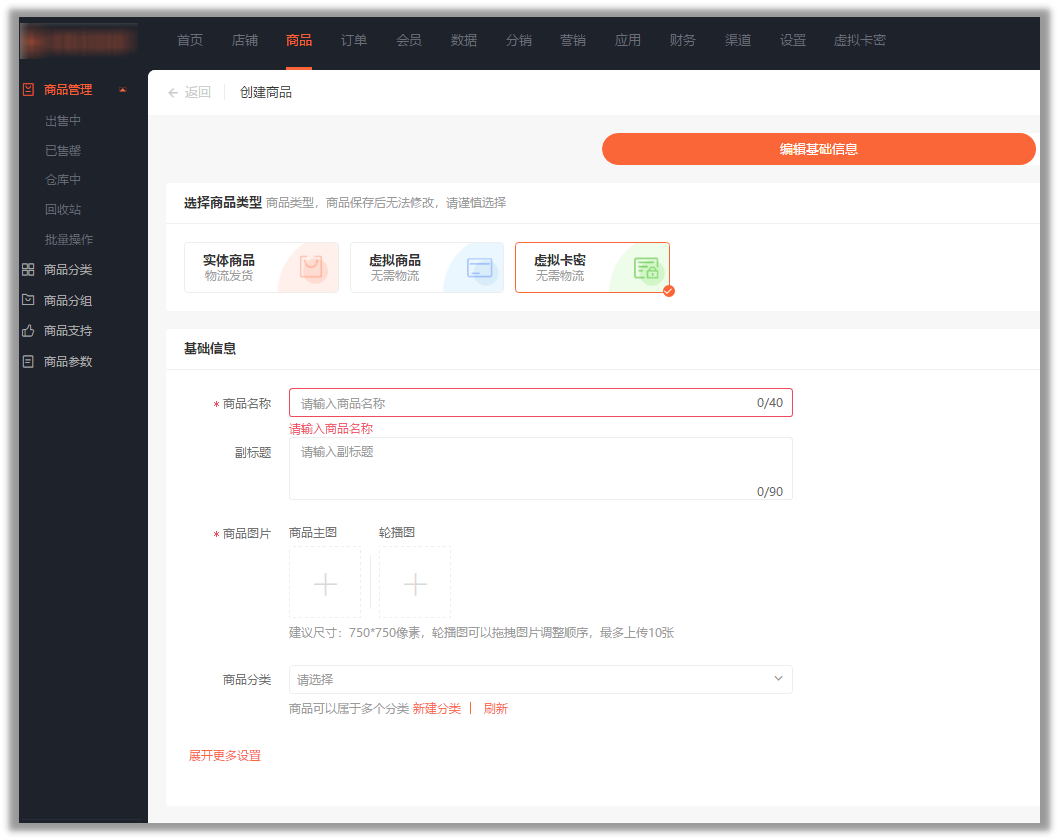Screen dimensions: 1059x840
Task: Expand 展开更多设置 section
Action: tap(225, 756)
